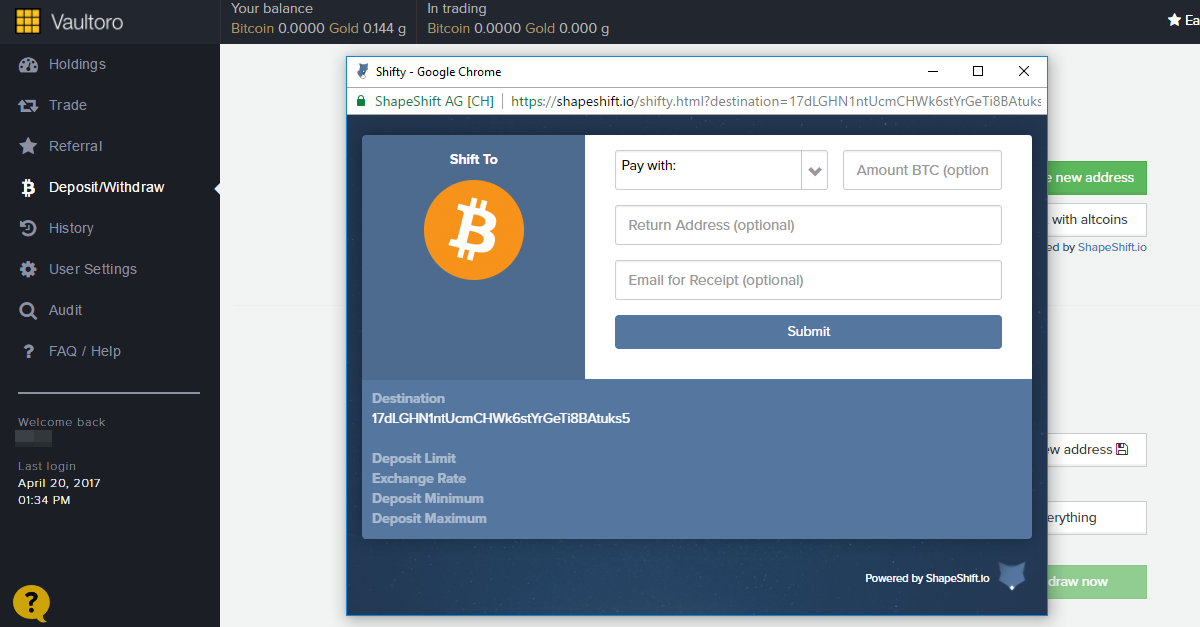The image size is (1200, 627).
Task: Click the Deposit Minimum label
Action: (428, 498)
